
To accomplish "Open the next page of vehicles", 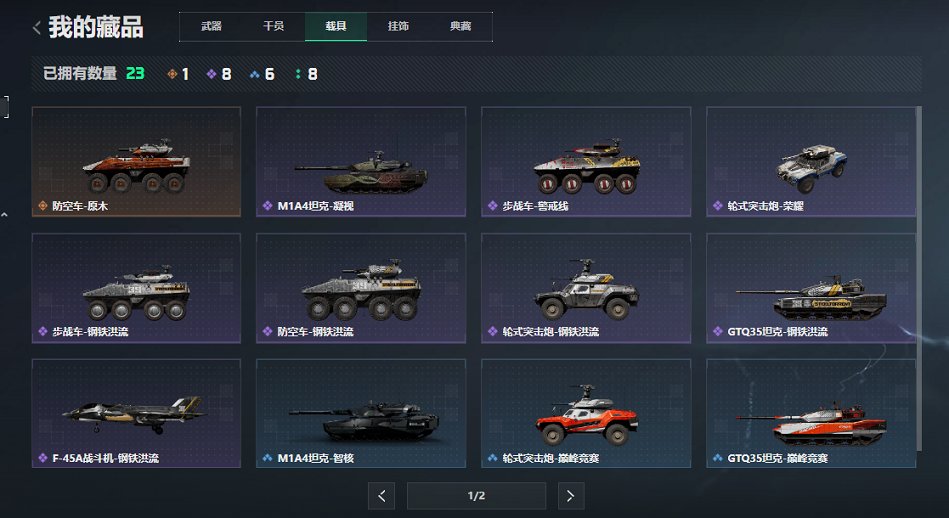I will tap(571, 496).
